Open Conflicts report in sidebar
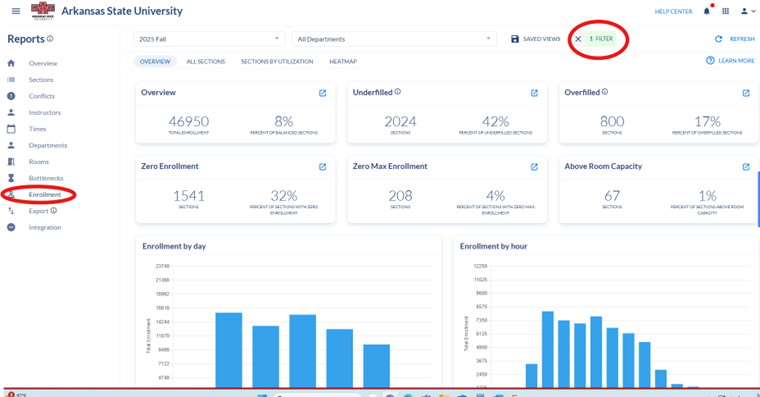This screenshot has width=760, height=397. click(42, 96)
